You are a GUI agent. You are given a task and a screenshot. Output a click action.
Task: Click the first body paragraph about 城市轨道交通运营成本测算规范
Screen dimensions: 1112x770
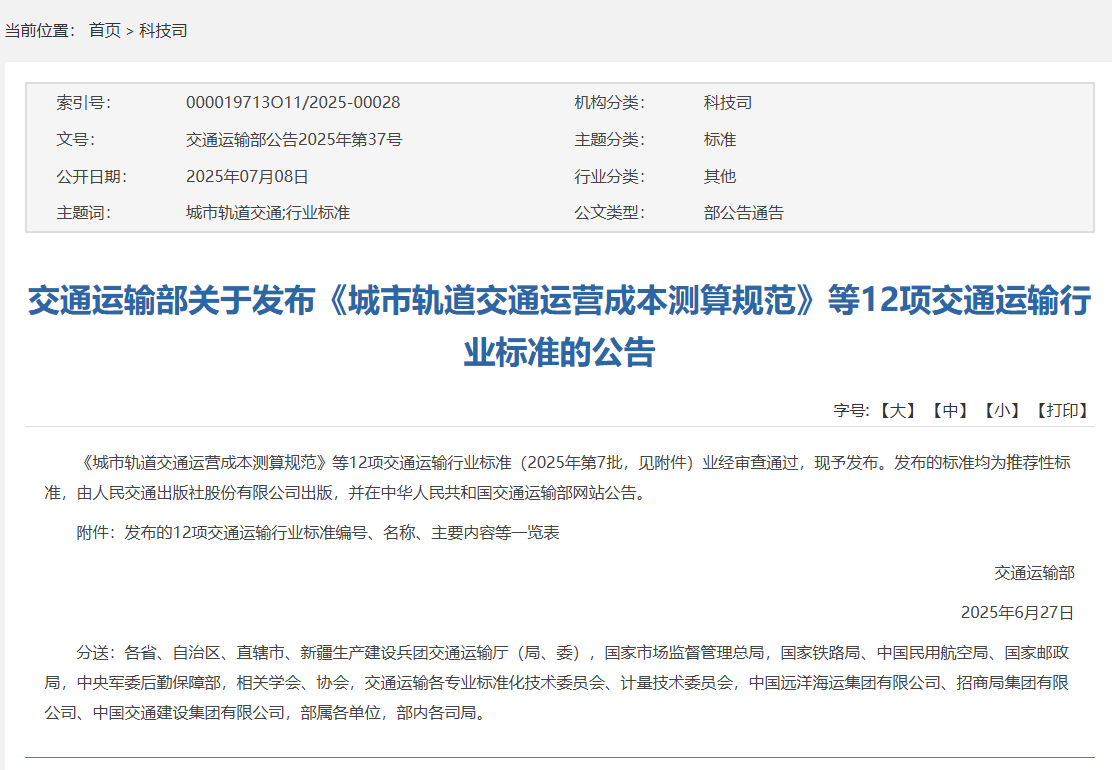(x=557, y=477)
